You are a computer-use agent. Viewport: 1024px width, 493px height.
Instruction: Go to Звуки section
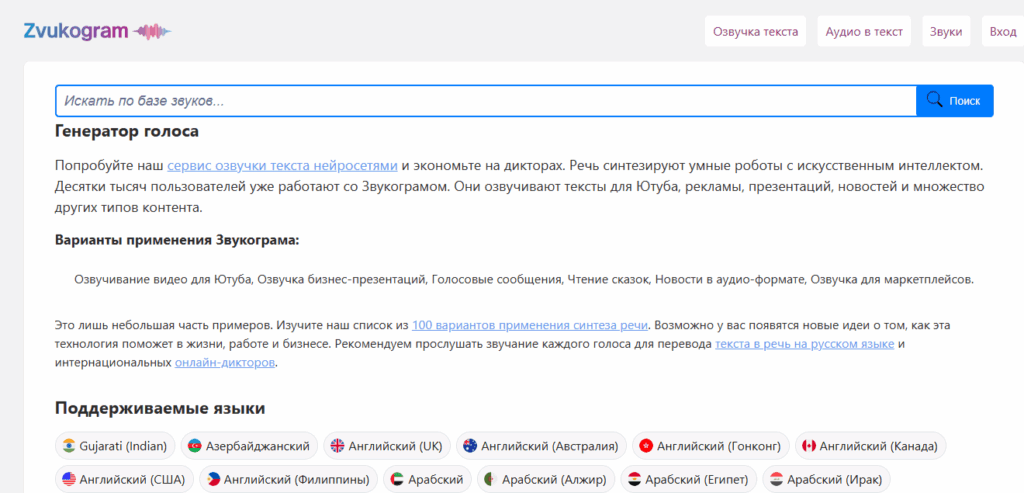tap(946, 31)
